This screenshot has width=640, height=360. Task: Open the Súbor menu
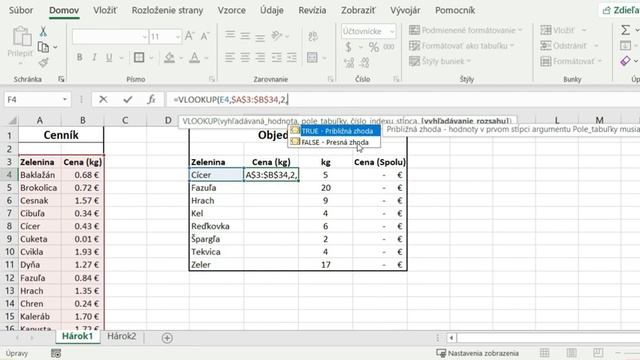coord(21,10)
